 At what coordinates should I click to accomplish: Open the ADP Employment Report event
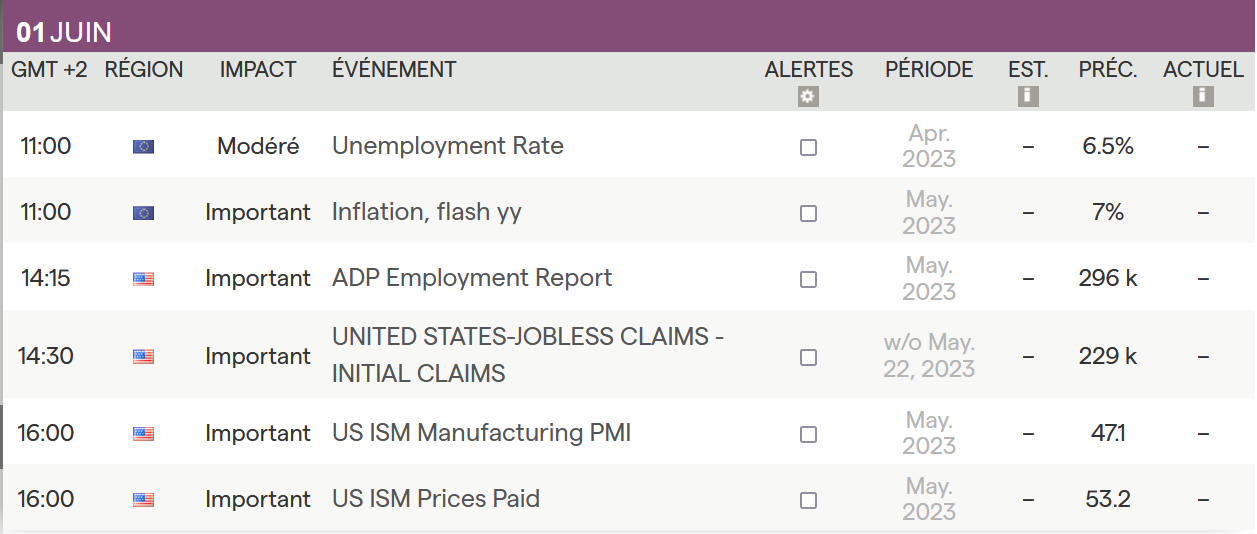pyautogui.click(x=472, y=278)
